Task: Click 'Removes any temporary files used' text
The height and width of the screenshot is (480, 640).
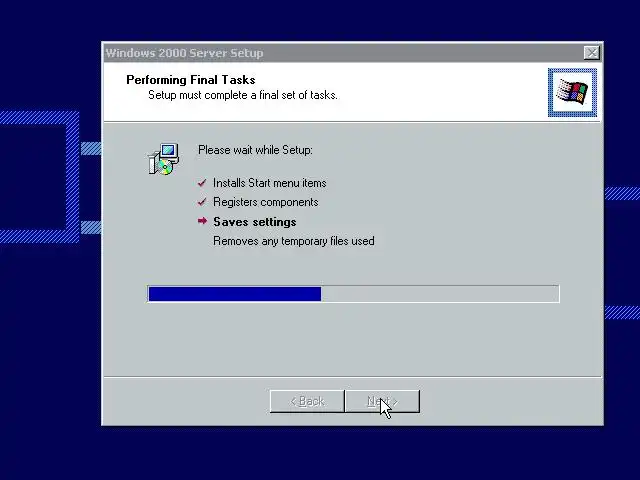Action: coord(293,241)
